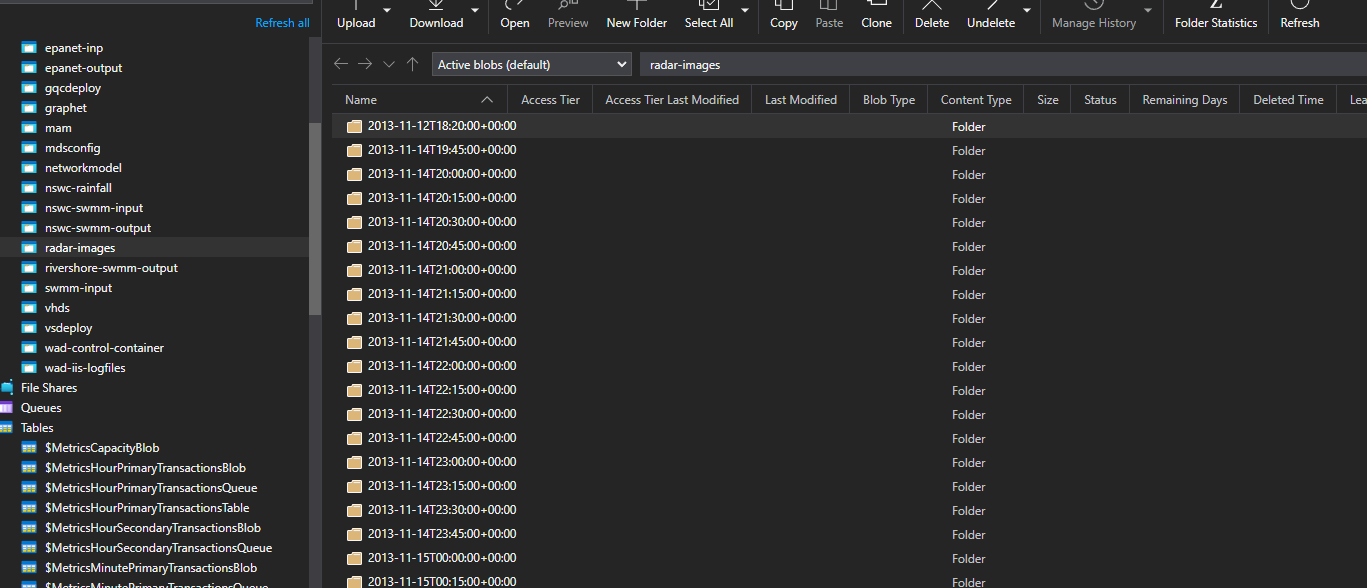Open the vsdeploy container

click(69, 328)
